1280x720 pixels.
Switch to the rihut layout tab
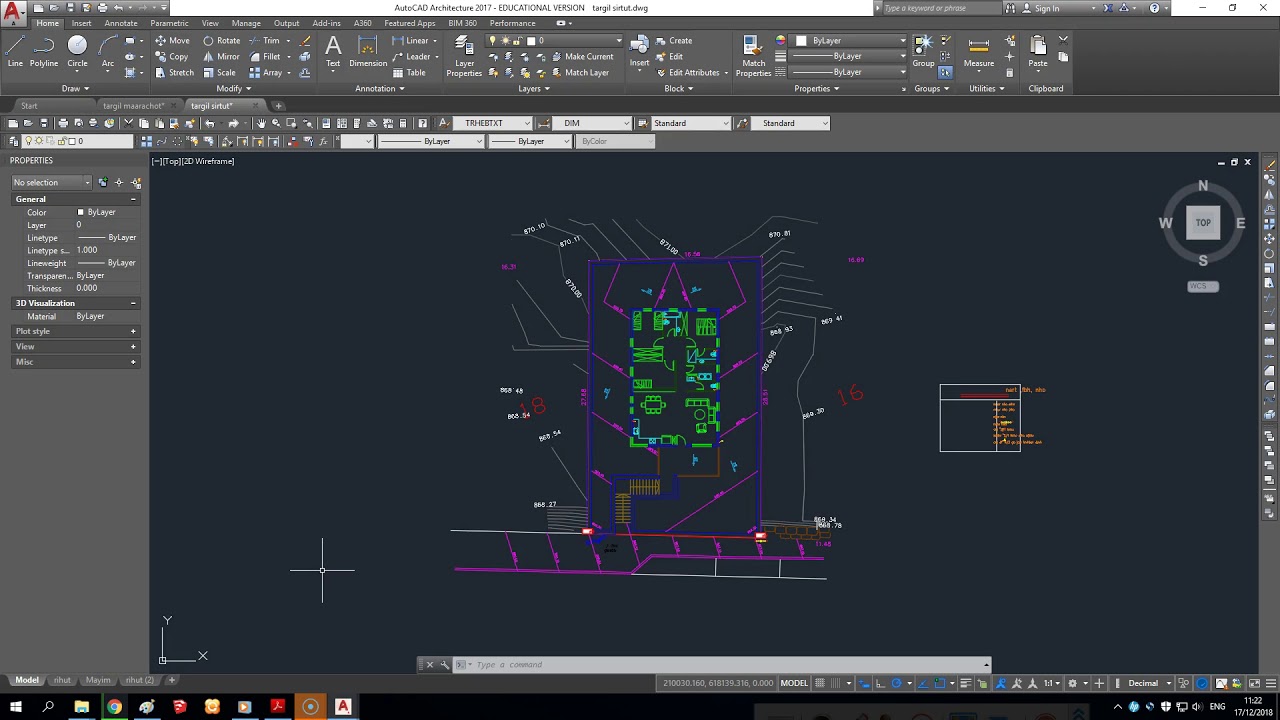coord(62,680)
